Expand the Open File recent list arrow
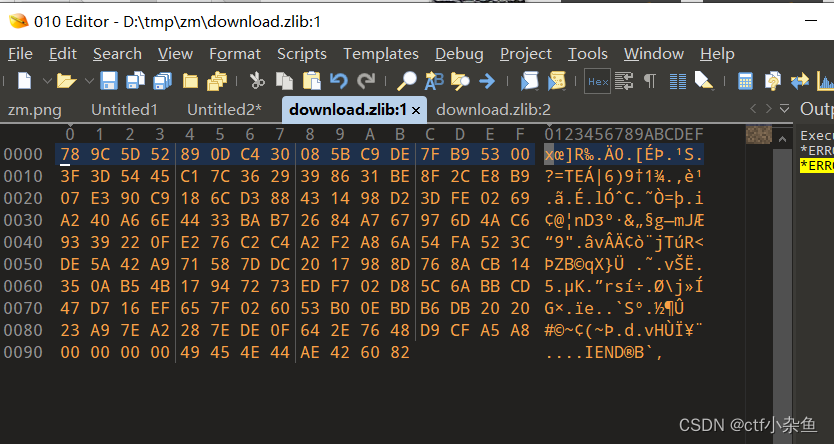 [x=89, y=81]
